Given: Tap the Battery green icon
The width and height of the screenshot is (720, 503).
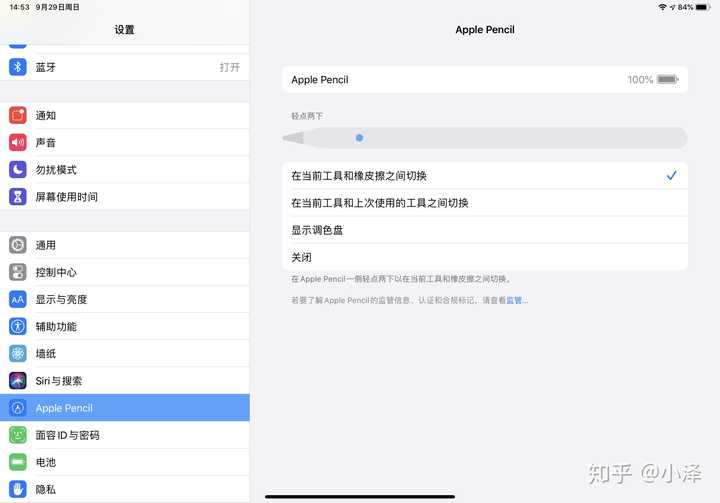Looking at the screenshot, I should [x=17, y=462].
